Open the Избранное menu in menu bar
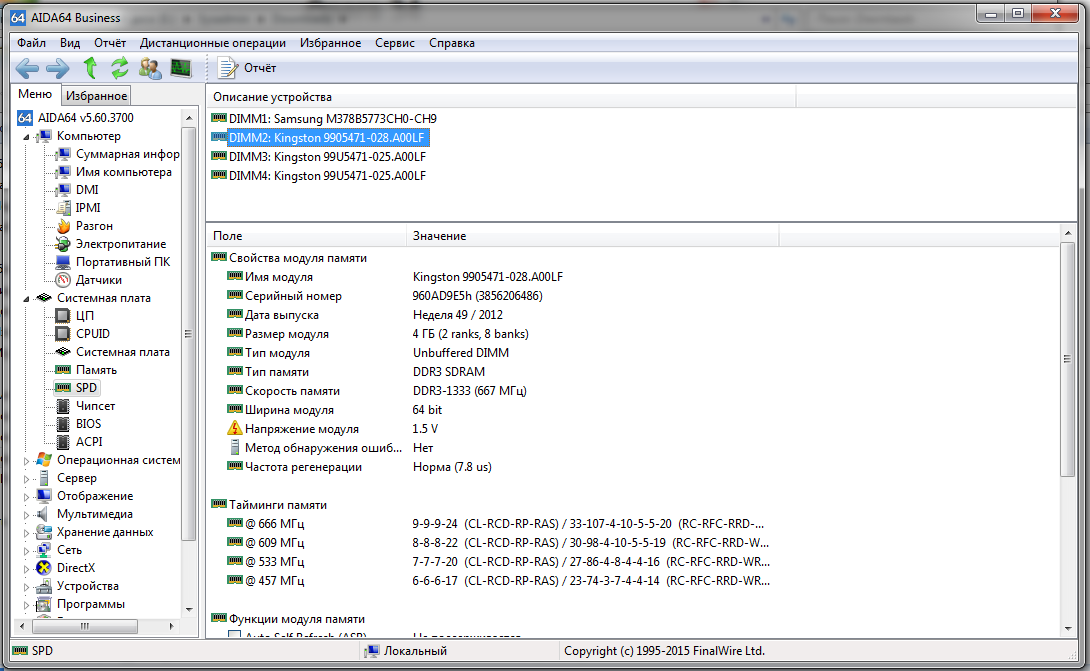 (330, 43)
